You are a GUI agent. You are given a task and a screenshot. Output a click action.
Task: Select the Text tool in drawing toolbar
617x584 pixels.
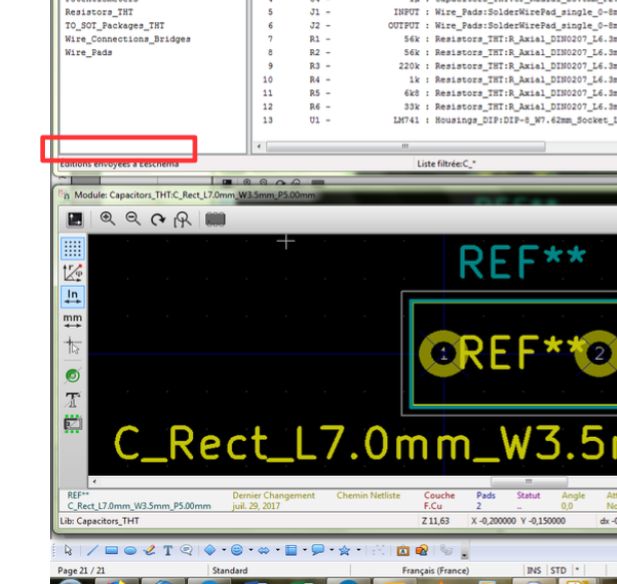click(x=168, y=550)
